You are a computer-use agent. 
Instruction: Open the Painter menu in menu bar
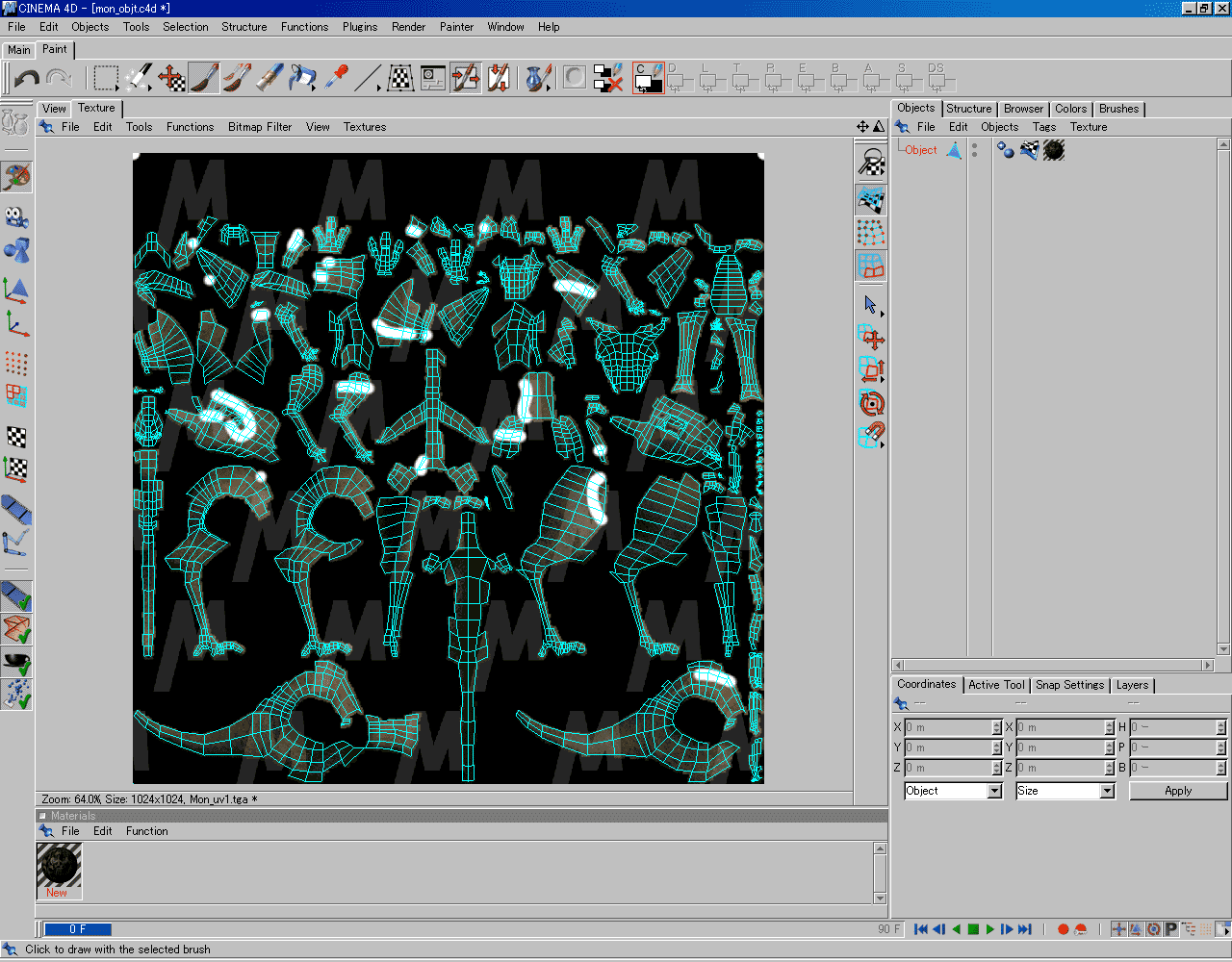[x=456, y=27]
